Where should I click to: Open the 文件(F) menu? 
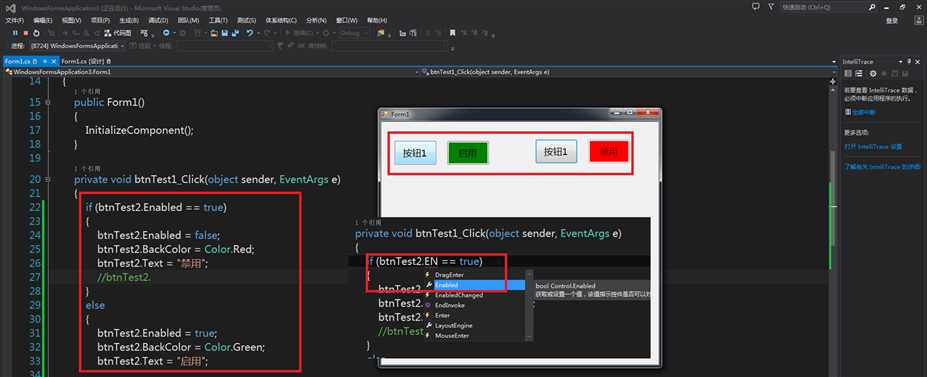point(14,20)
